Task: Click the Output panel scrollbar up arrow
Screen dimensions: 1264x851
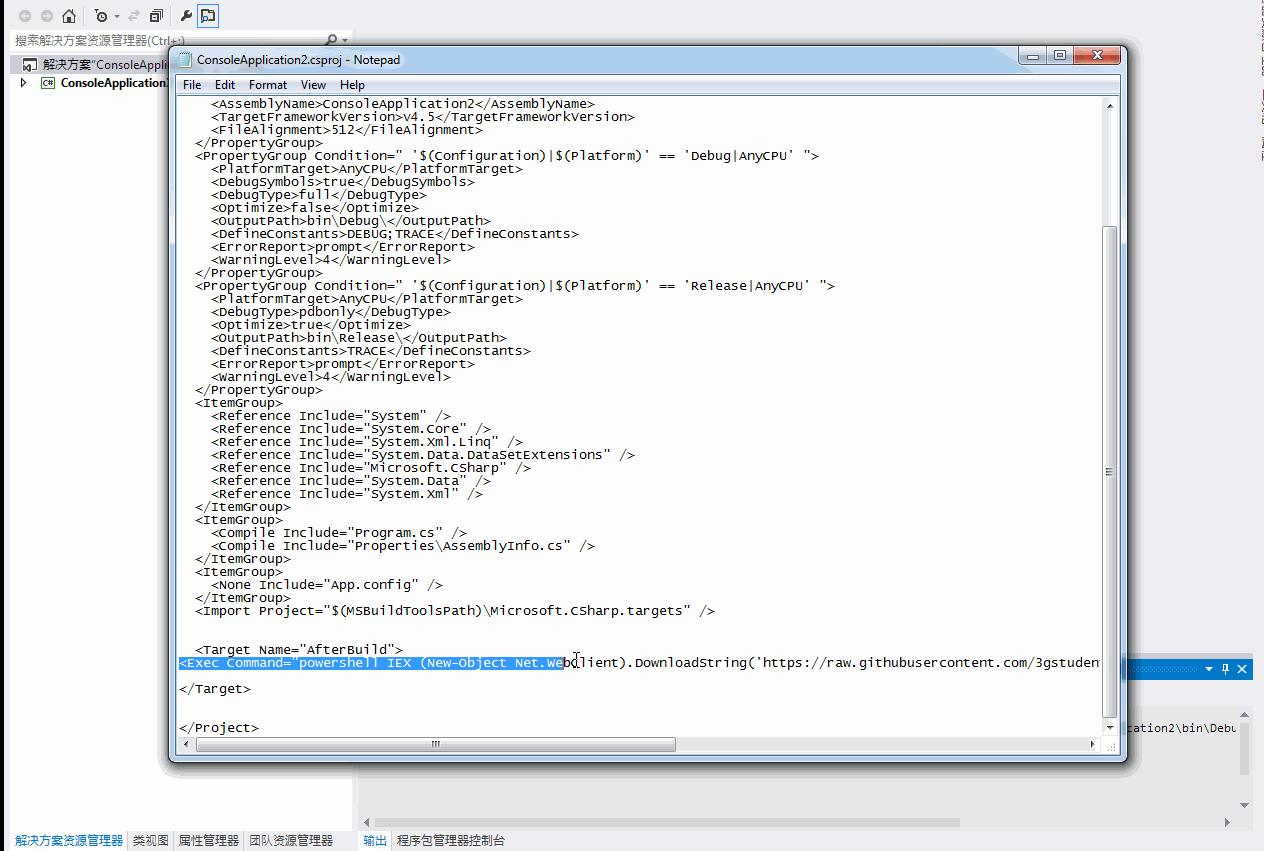Action: pyautogui.click(x=1245, y=716)
